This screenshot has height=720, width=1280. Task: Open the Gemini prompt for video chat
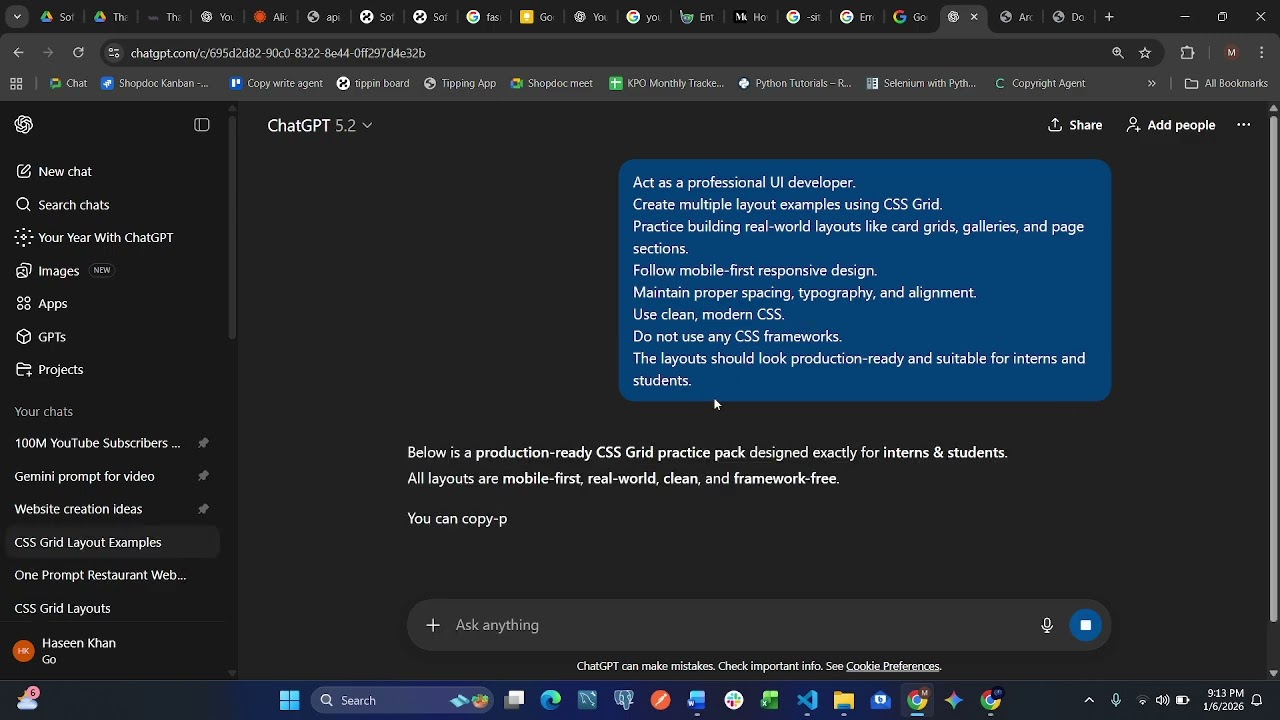pos(84,476)
